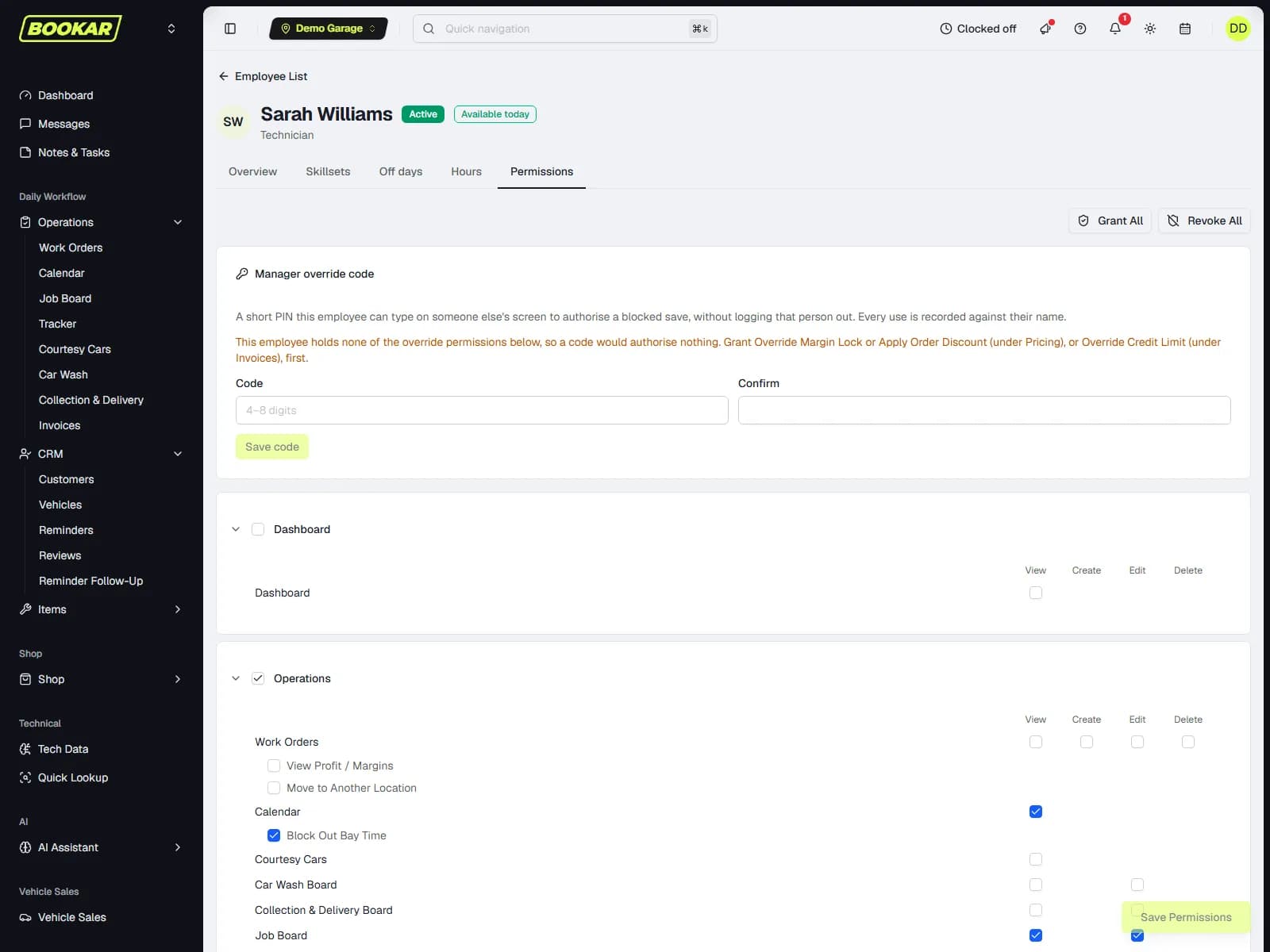Click the Notes & Tasks icon
Screen dimensions: 1270x952
pyautogui.click(x=25, y=152)
